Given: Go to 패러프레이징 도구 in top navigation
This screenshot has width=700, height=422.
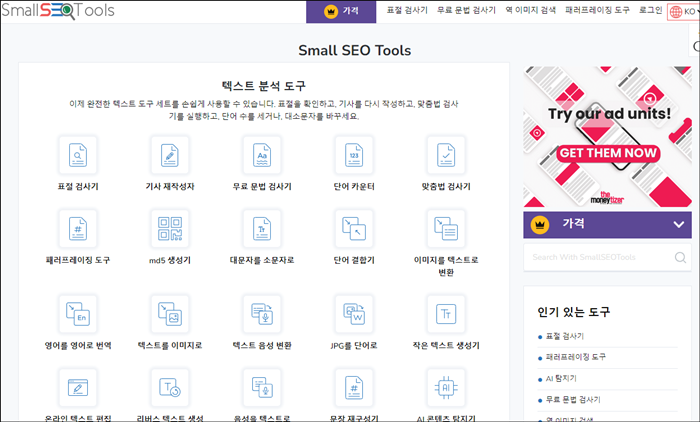Looking at the screenshot, I should click(x=597, y=10).
